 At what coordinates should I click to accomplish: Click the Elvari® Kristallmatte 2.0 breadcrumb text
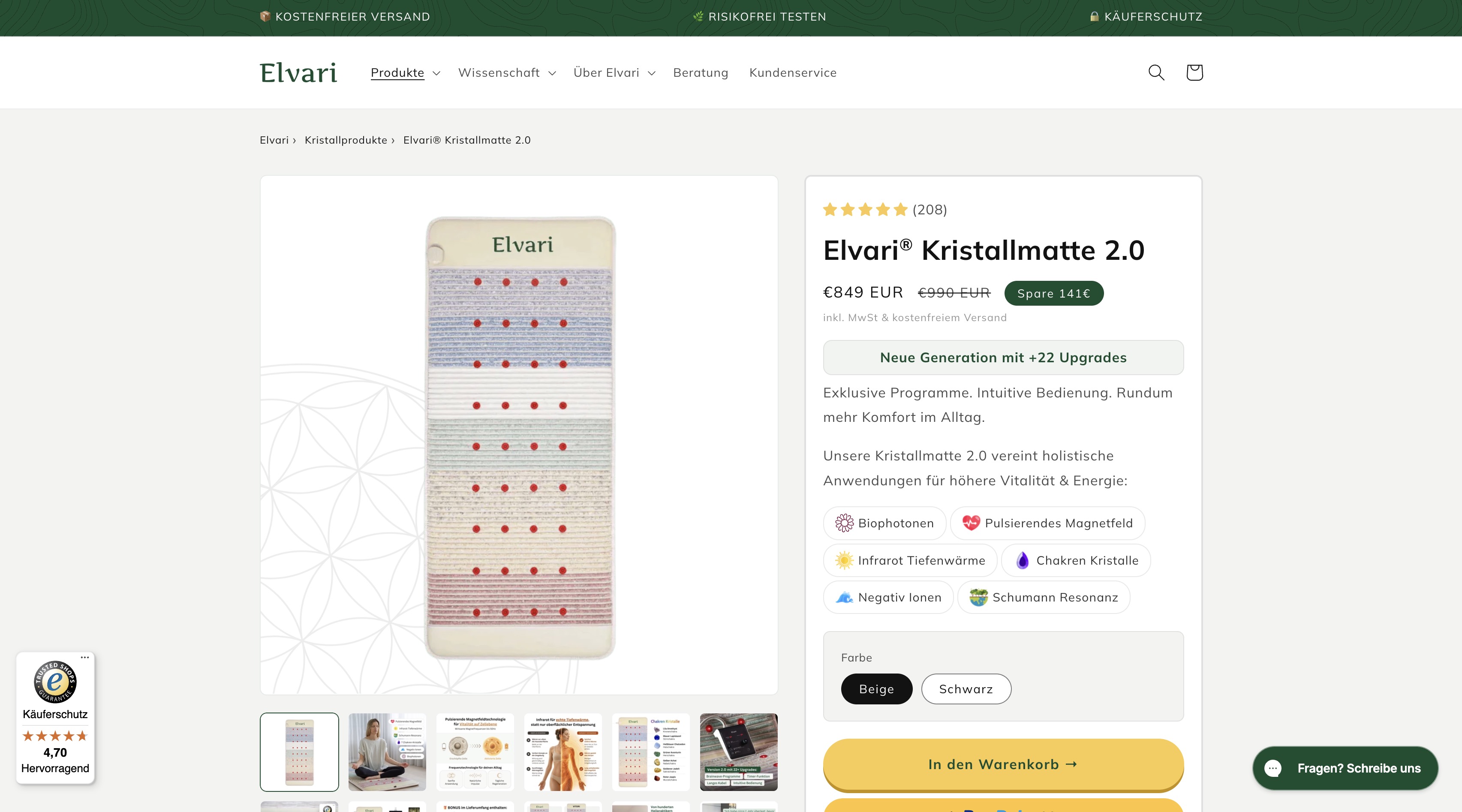click(x=466, y=140)
